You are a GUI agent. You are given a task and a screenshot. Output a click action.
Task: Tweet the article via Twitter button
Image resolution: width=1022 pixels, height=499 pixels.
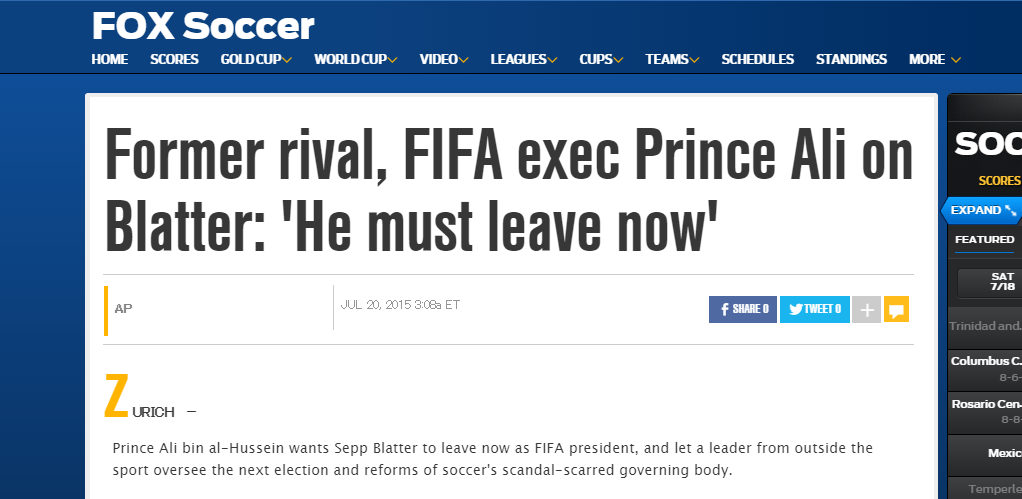tap(814, 309)
